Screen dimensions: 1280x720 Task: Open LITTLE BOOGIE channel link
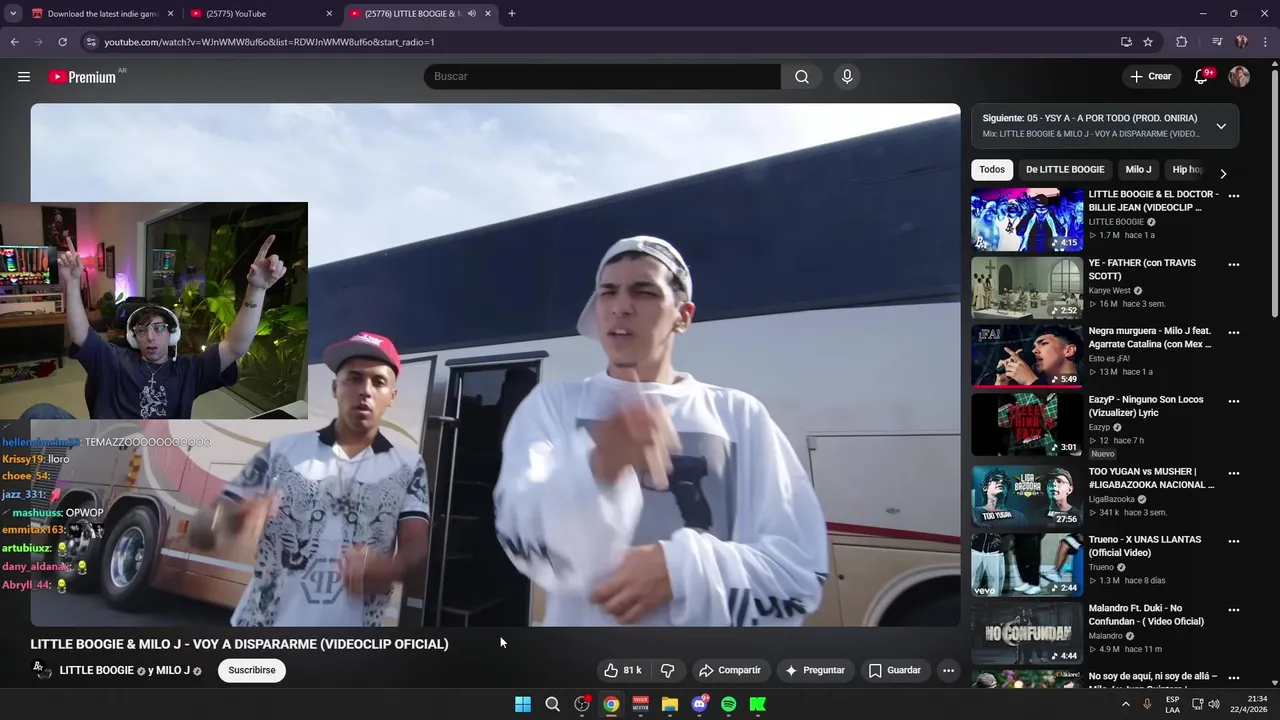click(97, 670)
